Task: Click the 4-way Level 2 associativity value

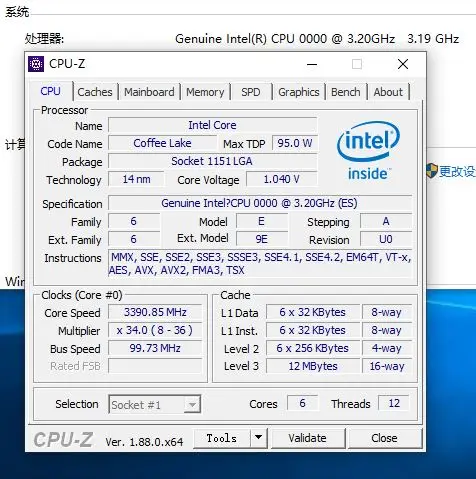Action: (387, 348)
